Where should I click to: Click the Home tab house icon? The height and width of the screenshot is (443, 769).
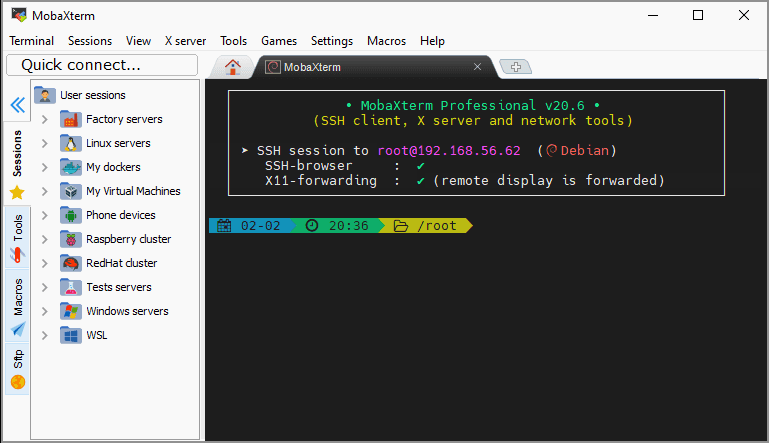click(233, 67)
